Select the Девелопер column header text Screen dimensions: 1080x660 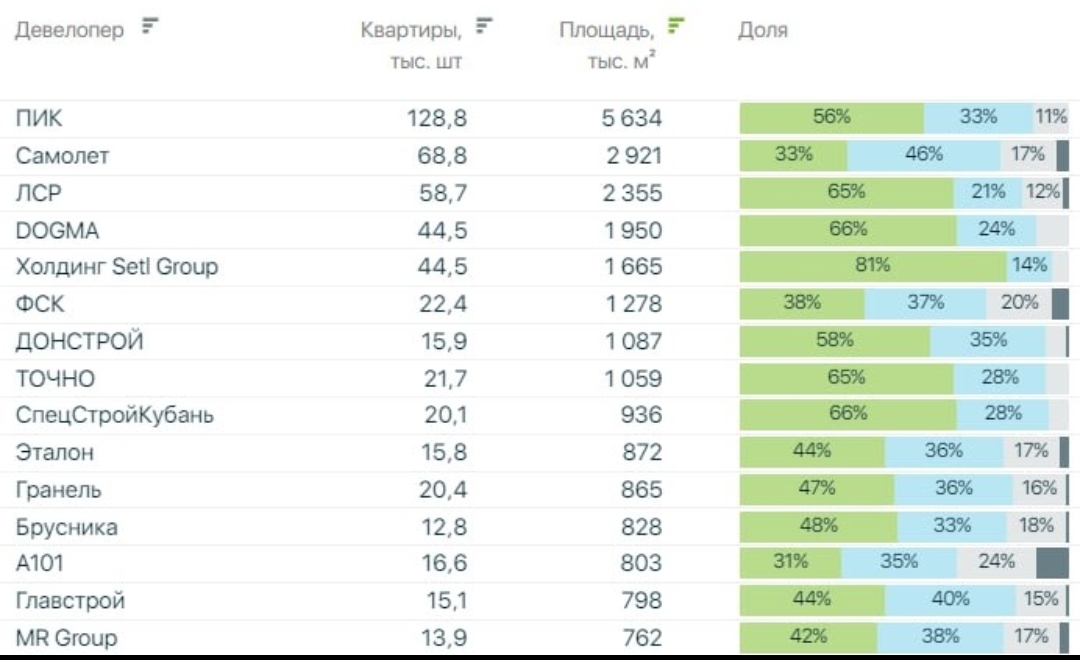tap(70, 30)
